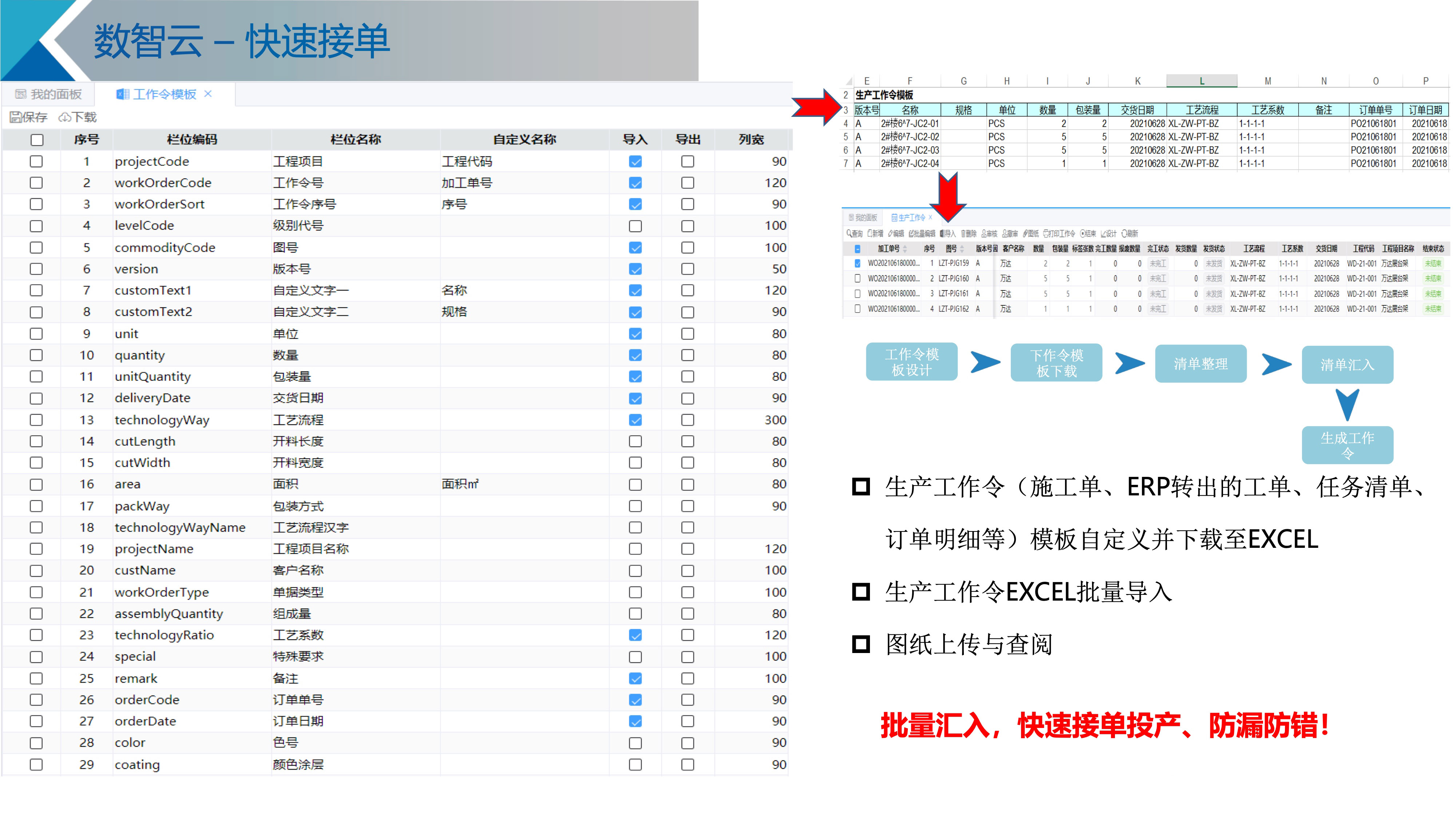The height and width of the screenshot is (819, 1456).
Task: Click 下载 in the 工作令模板 toolbar
Action: [x=78, y=117]
